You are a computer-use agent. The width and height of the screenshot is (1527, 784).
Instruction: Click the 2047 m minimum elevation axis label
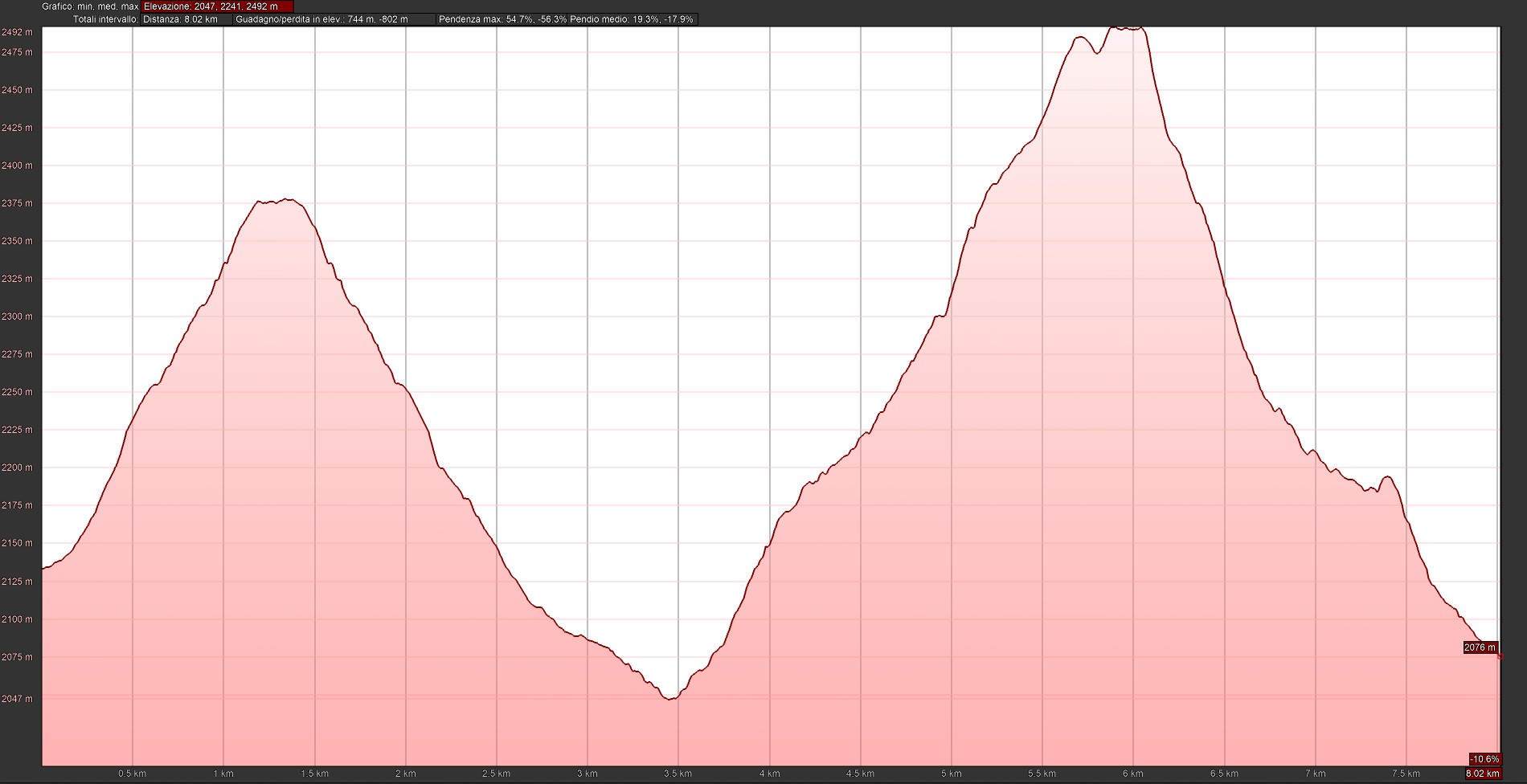click(x=18, y=699)
